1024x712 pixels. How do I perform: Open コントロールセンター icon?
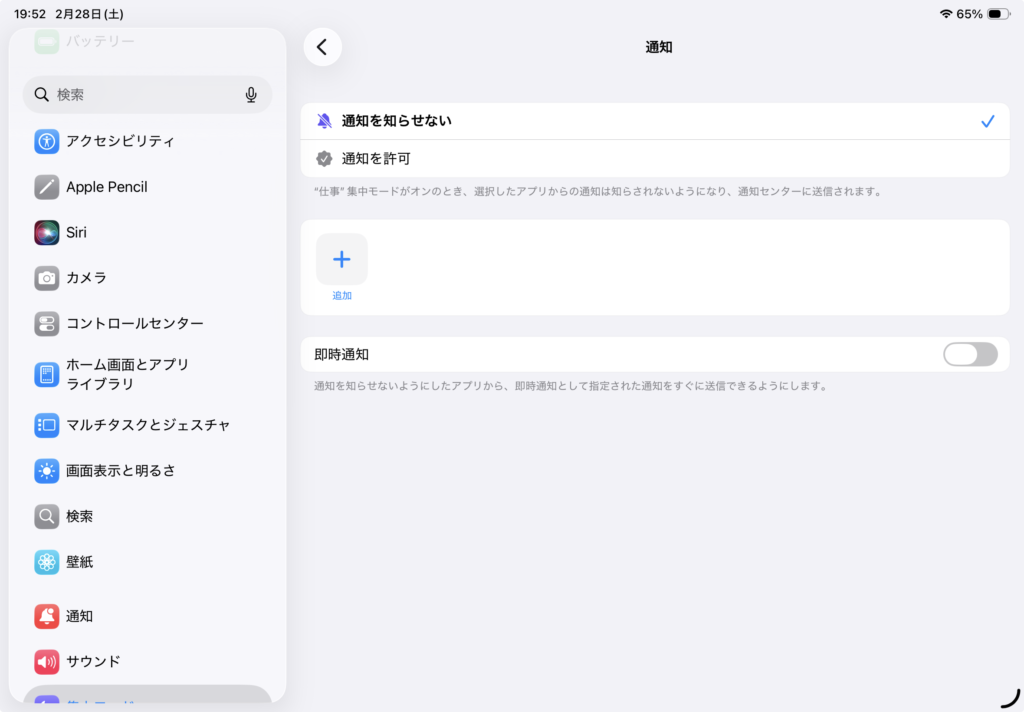47,324
